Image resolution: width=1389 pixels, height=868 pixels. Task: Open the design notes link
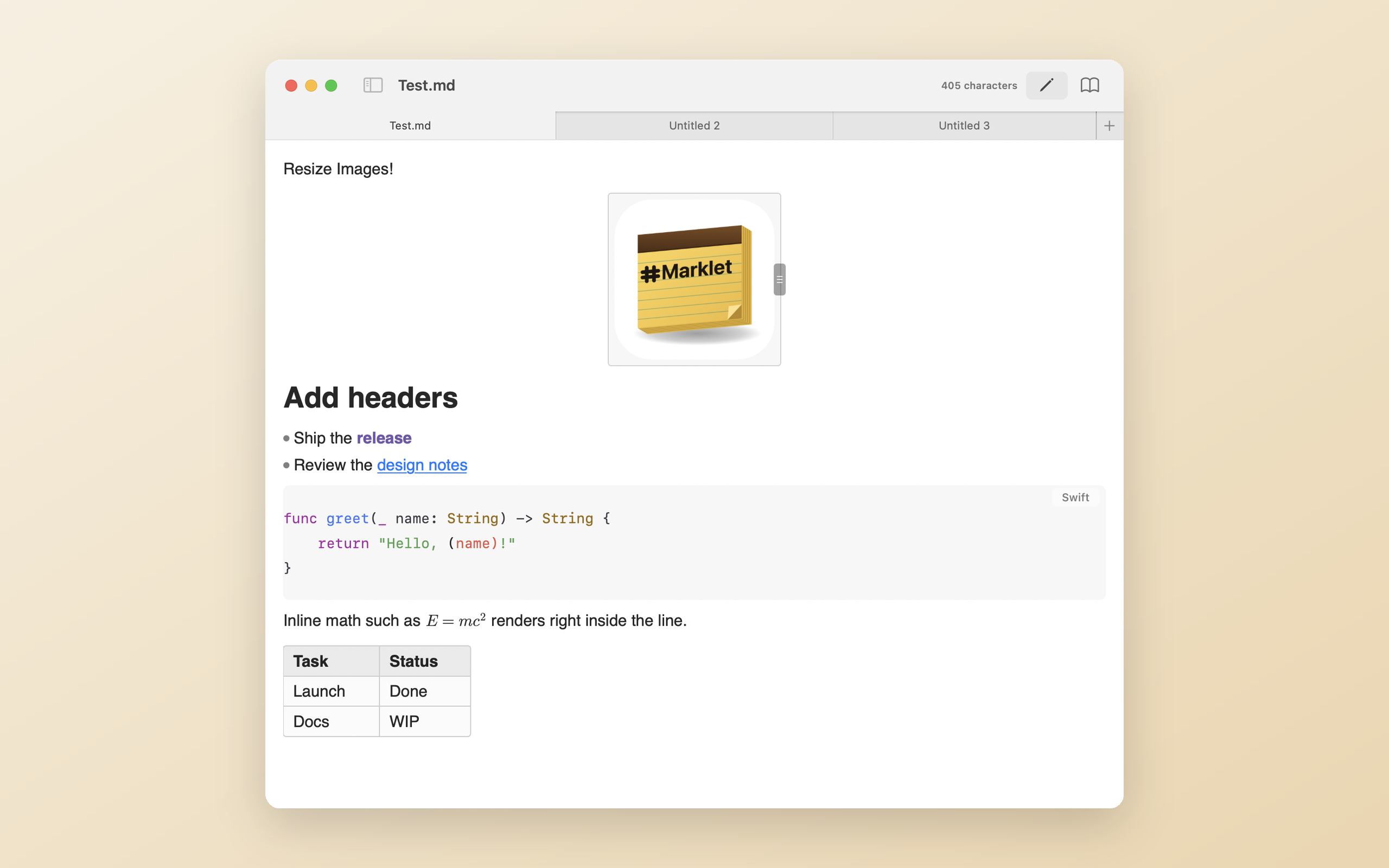point(422,465)
